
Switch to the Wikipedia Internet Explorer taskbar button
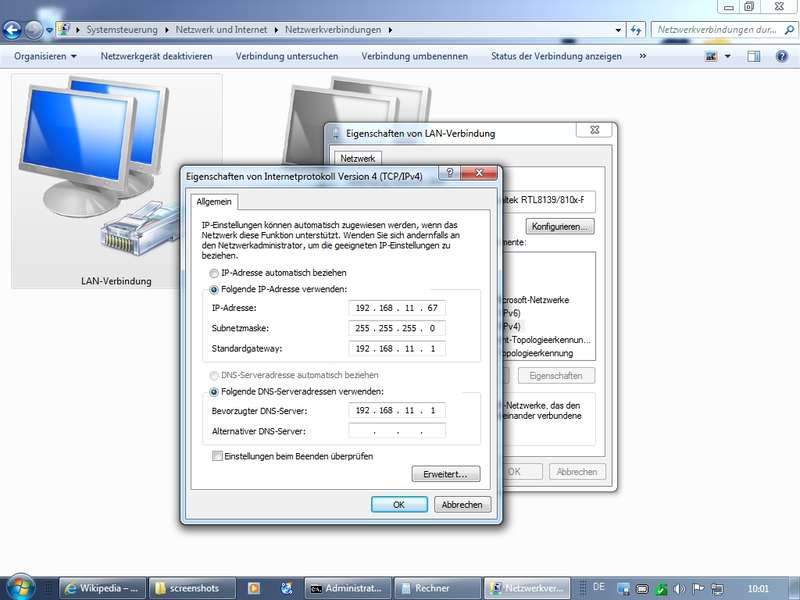click(x=103, y=588)
